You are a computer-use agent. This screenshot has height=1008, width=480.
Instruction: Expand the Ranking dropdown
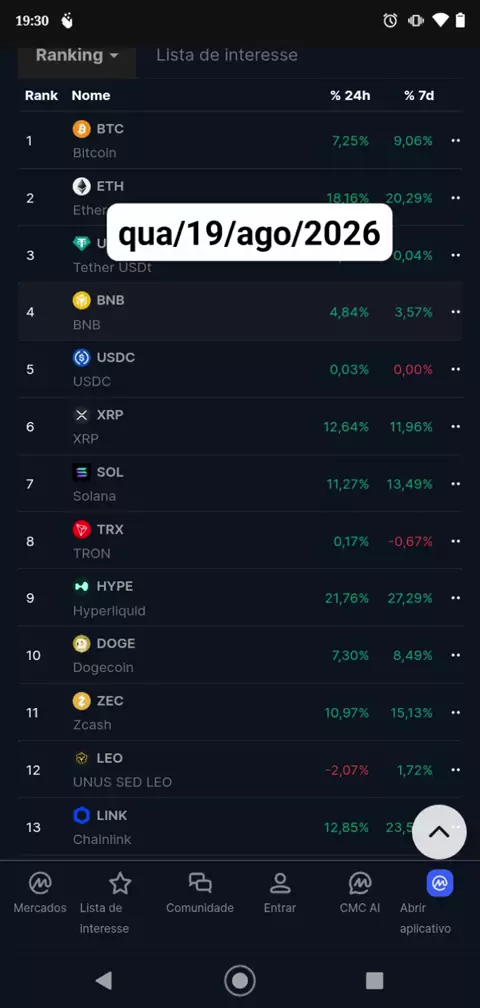coord(77,55)
